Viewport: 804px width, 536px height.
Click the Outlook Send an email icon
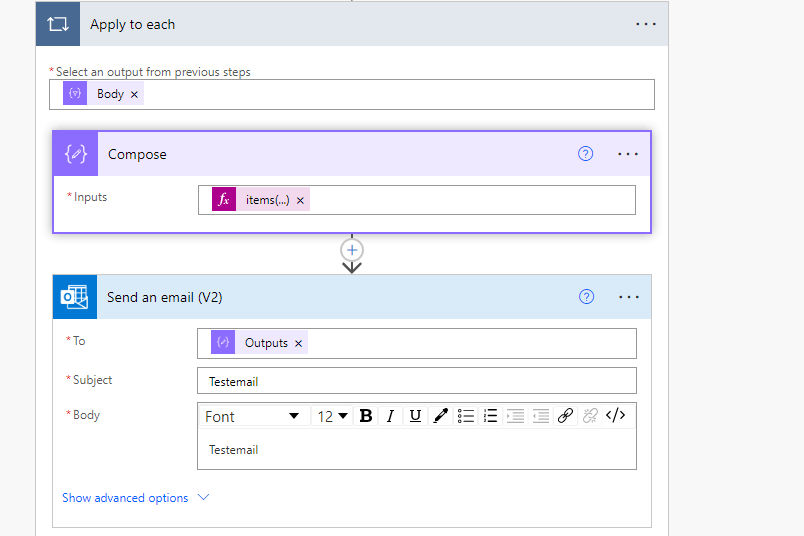click(75, 297)
